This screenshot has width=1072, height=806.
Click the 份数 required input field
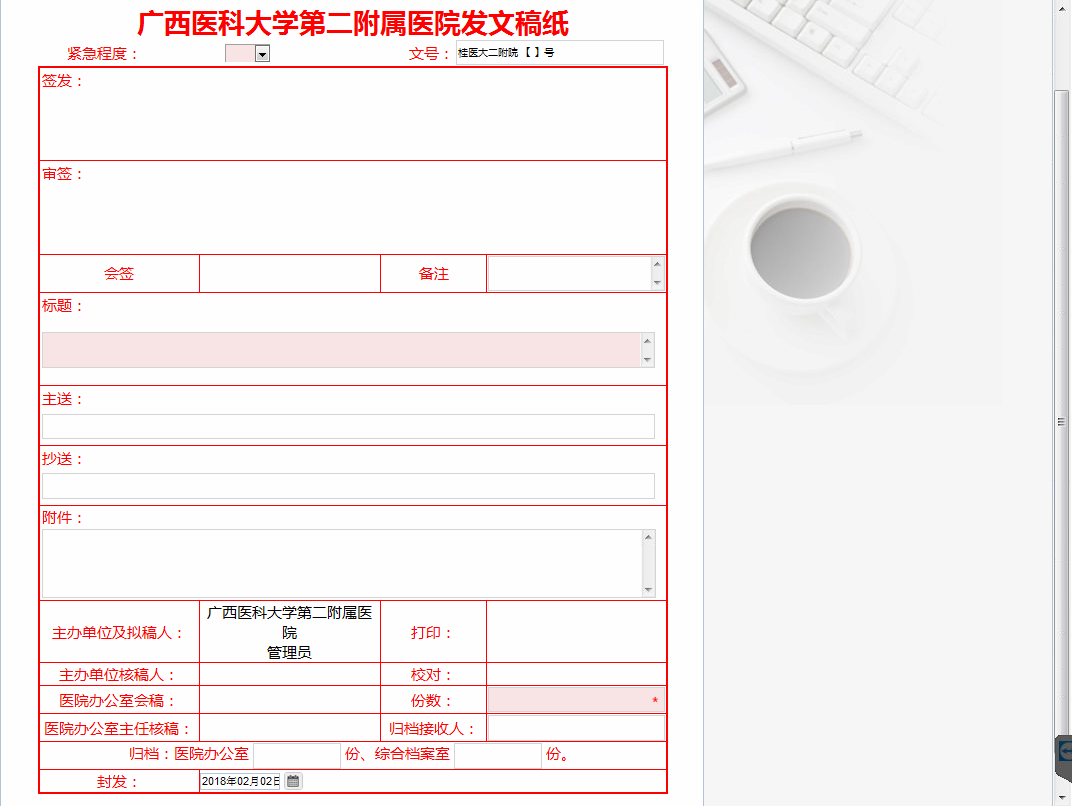(x=576, y=700)
